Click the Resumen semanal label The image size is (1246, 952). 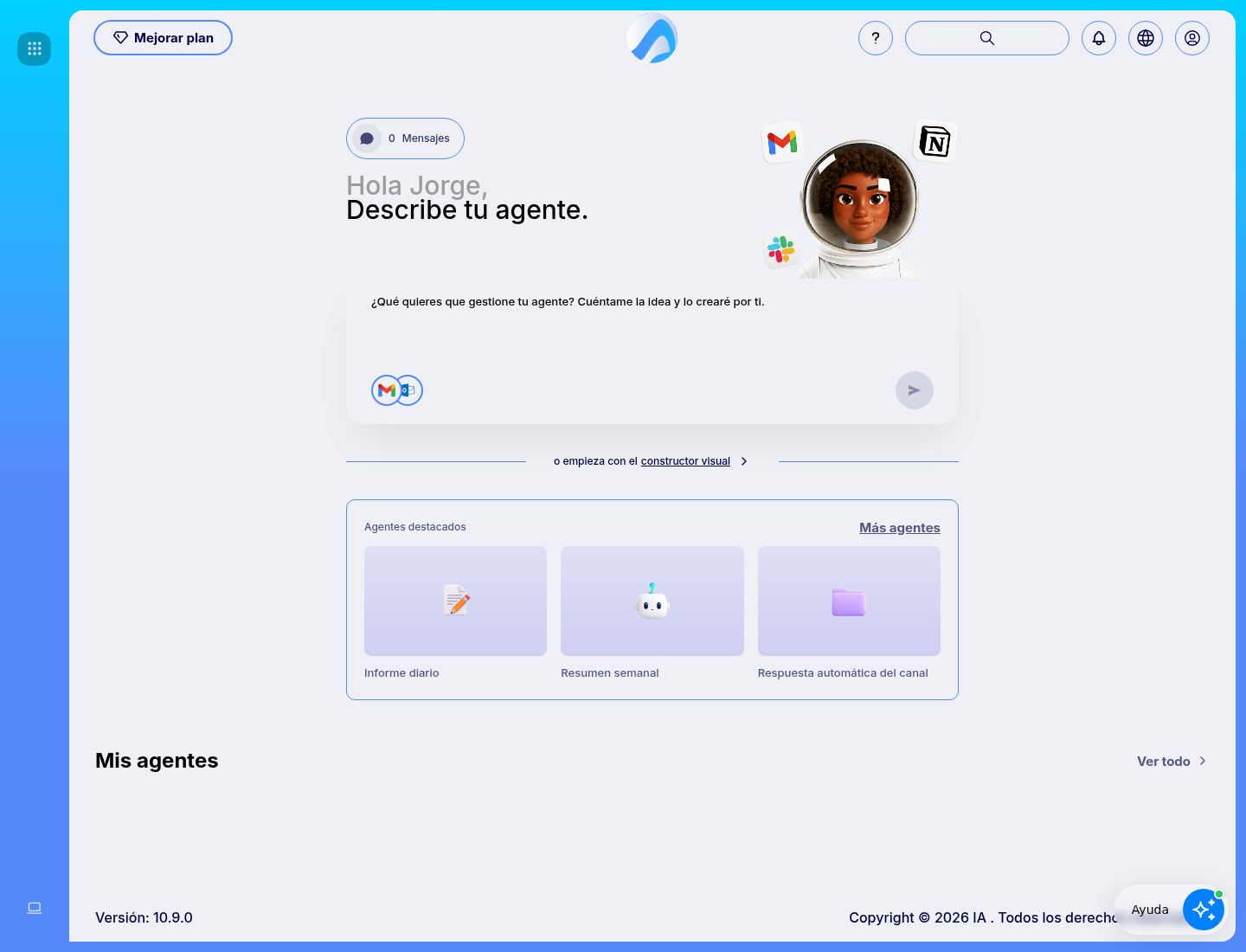pos(610,673)
